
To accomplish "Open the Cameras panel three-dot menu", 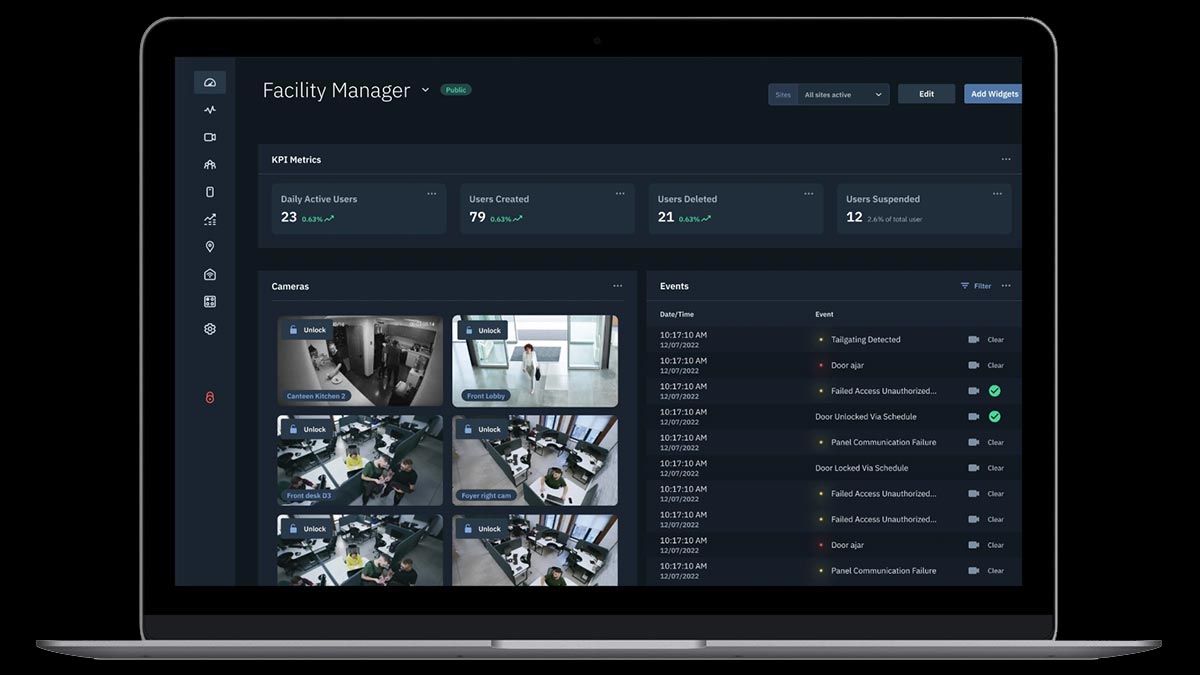I will click(618, 286).
